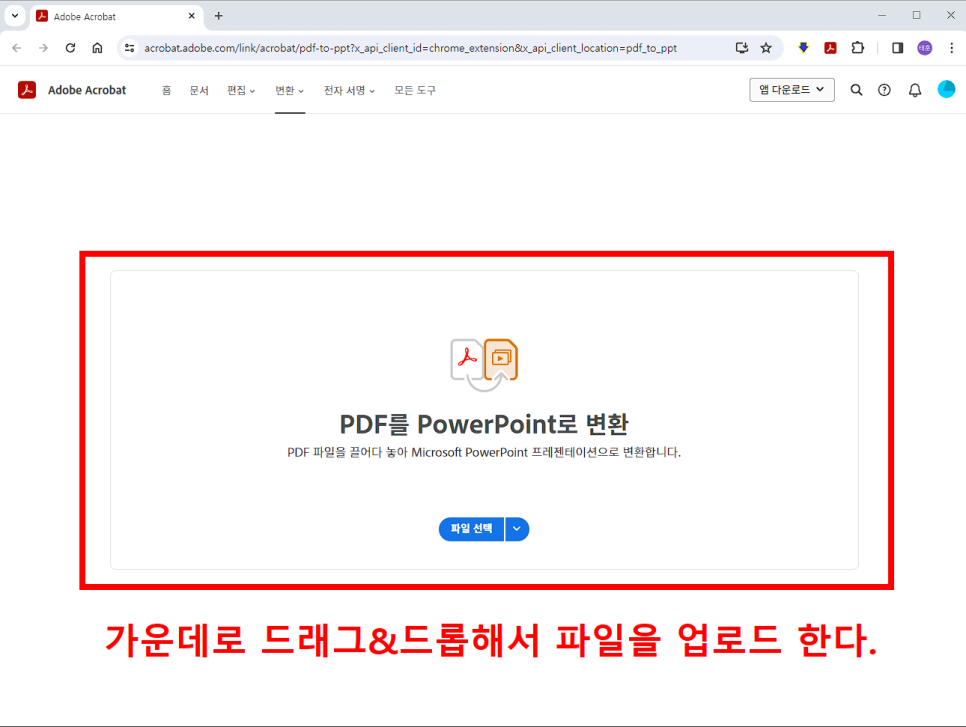966x727 pixels.
Task: Click the PDF to PowerPoint conversion graphic
Action: [x=484, y=364]
